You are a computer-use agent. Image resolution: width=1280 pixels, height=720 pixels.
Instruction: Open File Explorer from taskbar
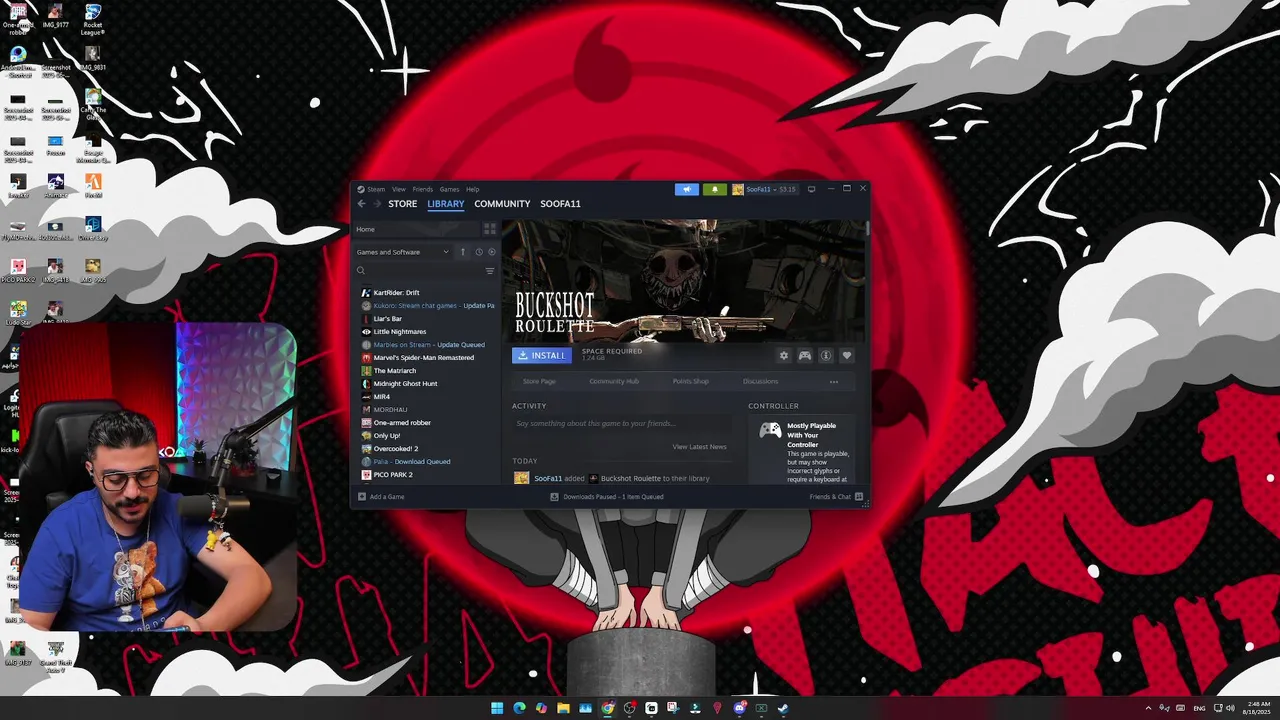coord(563,708)
